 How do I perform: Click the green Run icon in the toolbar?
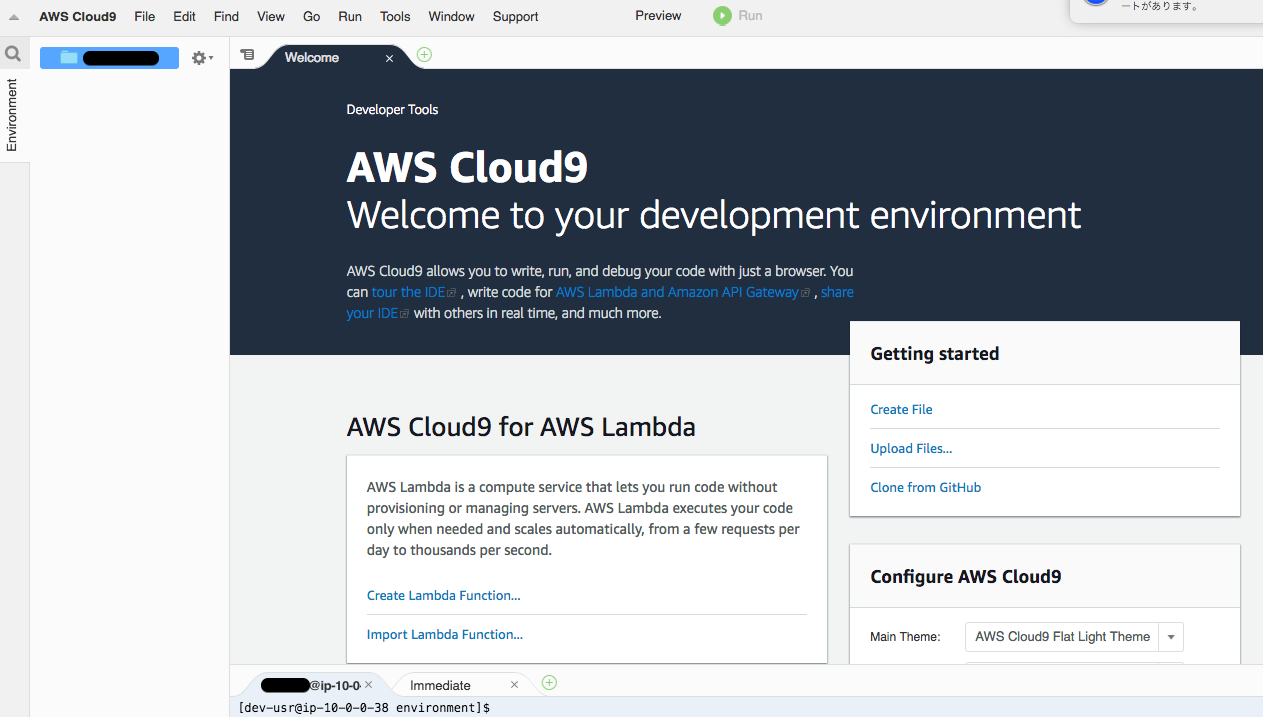click(x=721, y=15)
